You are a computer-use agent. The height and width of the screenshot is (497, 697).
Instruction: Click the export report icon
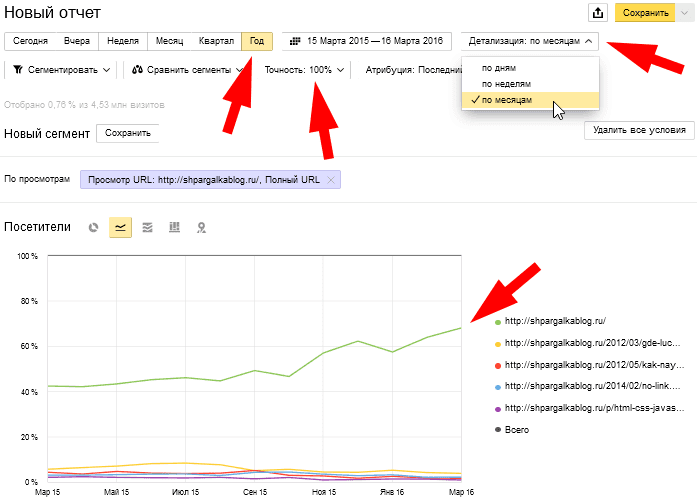click(x=598, y=13)
